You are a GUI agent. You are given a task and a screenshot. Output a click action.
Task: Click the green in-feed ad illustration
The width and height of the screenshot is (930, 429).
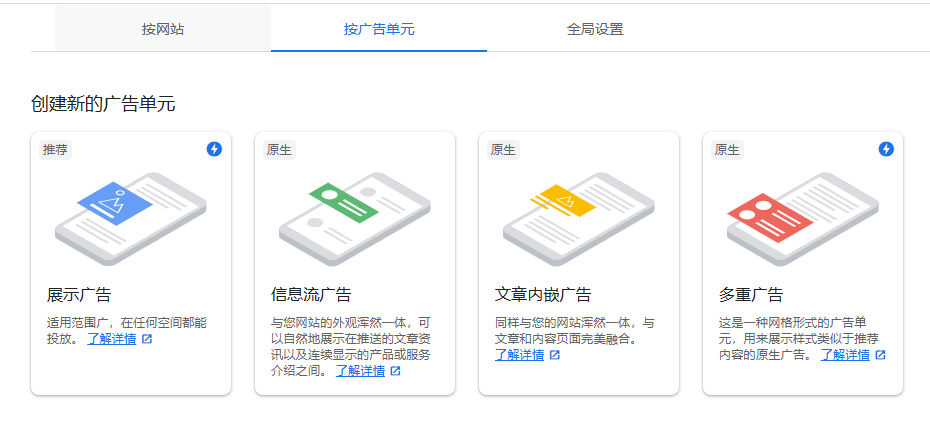[x=342, y=203]
